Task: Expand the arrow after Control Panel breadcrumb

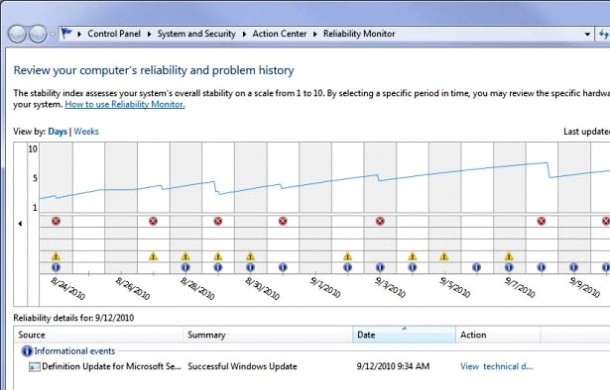Action: coord(149,34)
